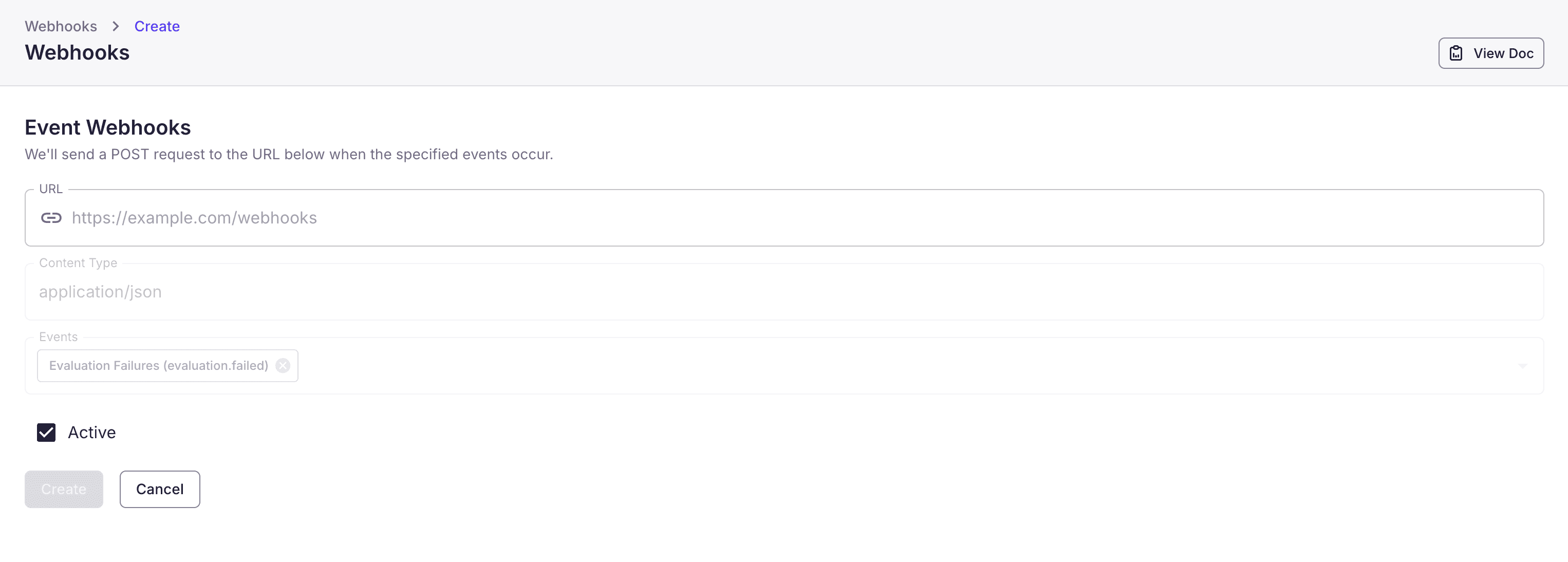Image resolution: width=1568 pixels, height=562 pixels.
Task: Click the breadcrumb chevron separator
Action: 116,26
